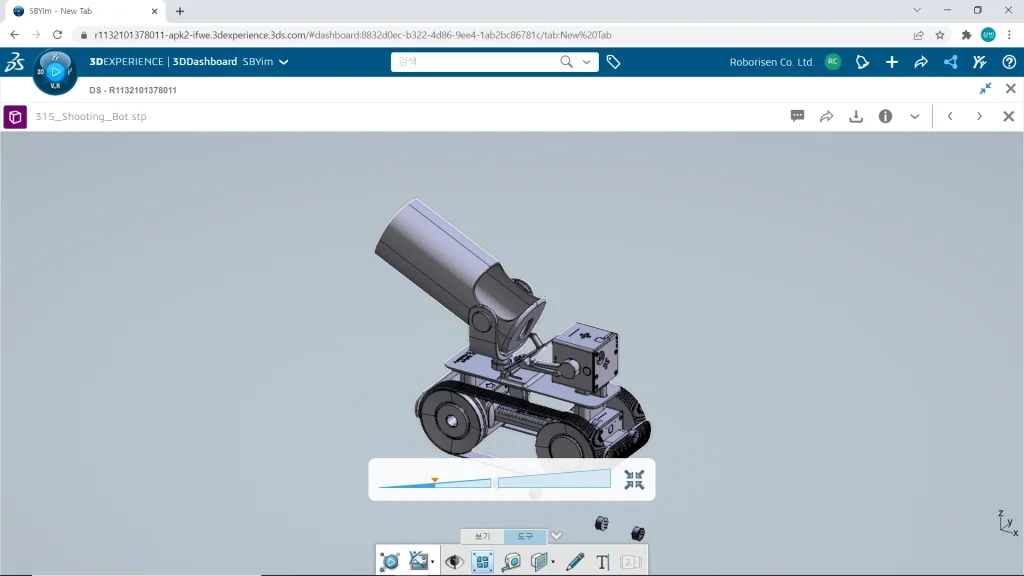Toggle the eye visibility tool
The width and height of the screenshot is (1024, 576).
[454, 562]
